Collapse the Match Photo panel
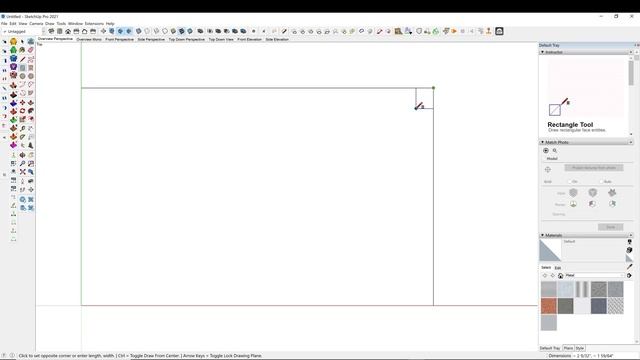The height and width of the screenshot is (360, 640). click(x=542, y=142)
